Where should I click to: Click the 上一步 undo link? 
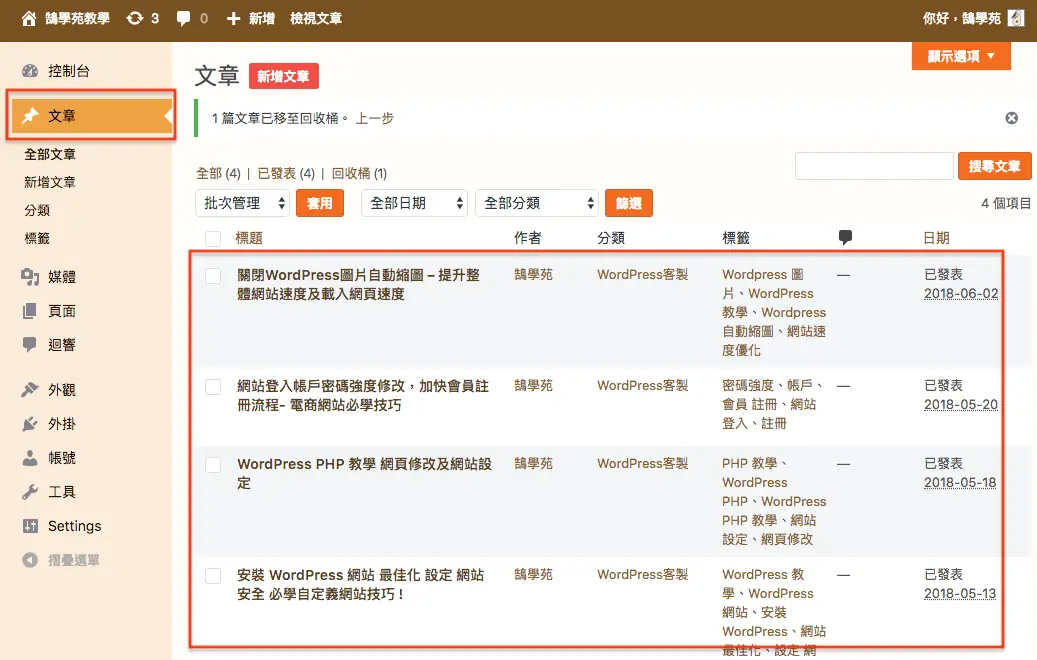375,118
